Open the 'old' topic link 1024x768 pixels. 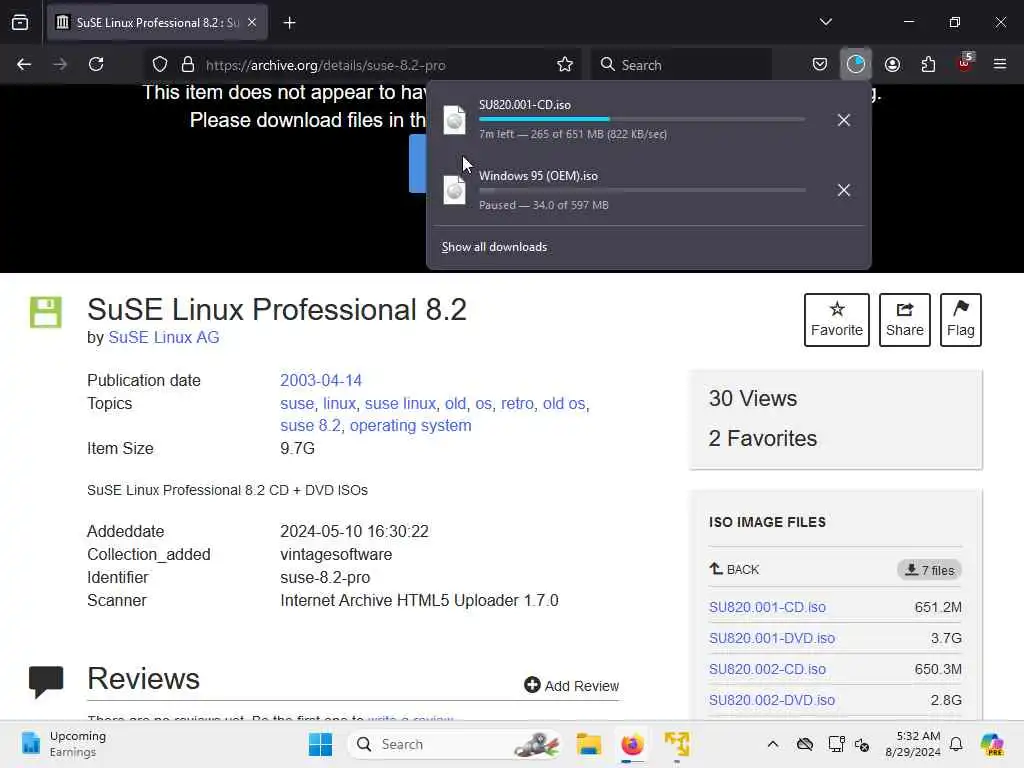click(455, 404)
